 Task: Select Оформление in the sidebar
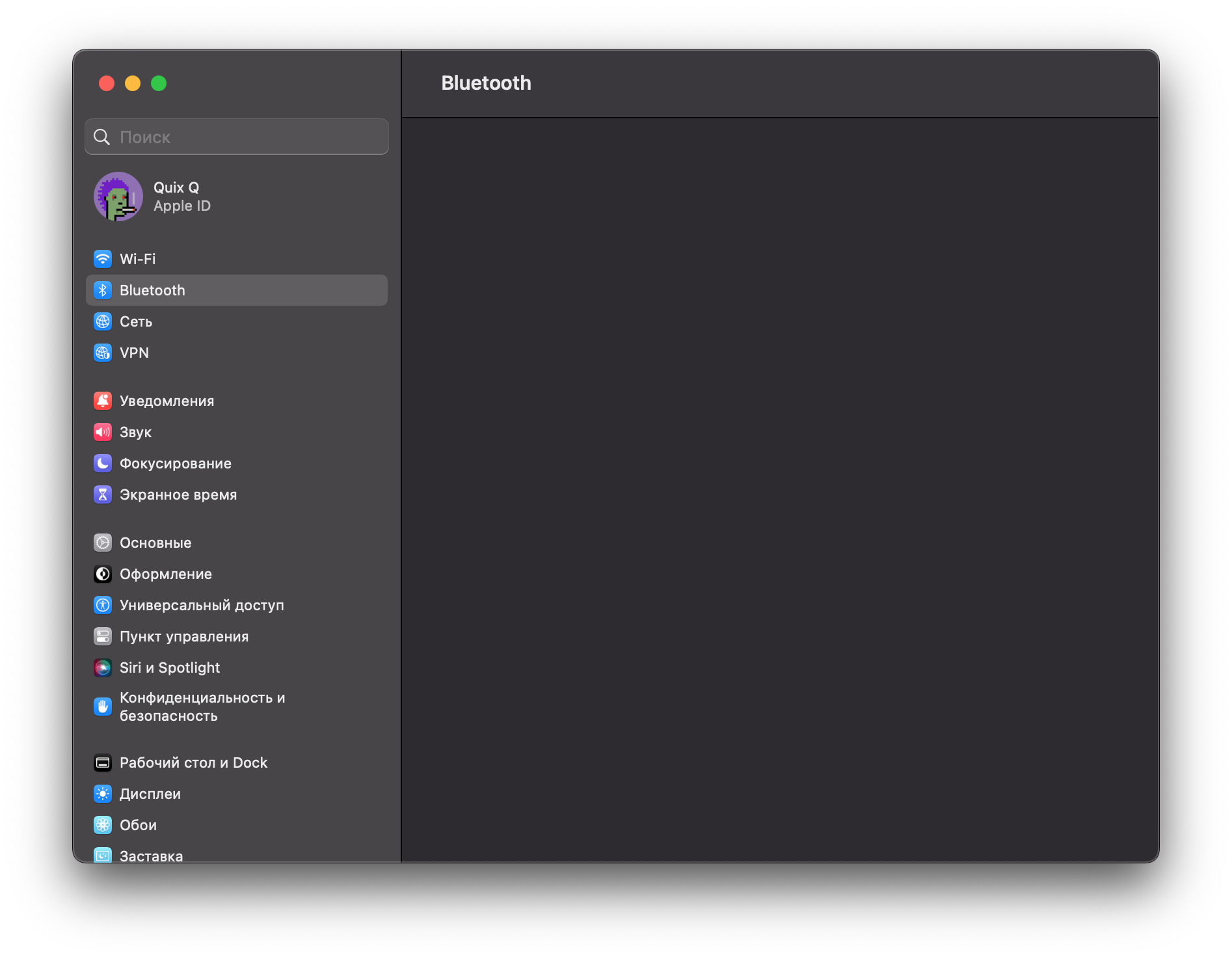coord(166,574)
